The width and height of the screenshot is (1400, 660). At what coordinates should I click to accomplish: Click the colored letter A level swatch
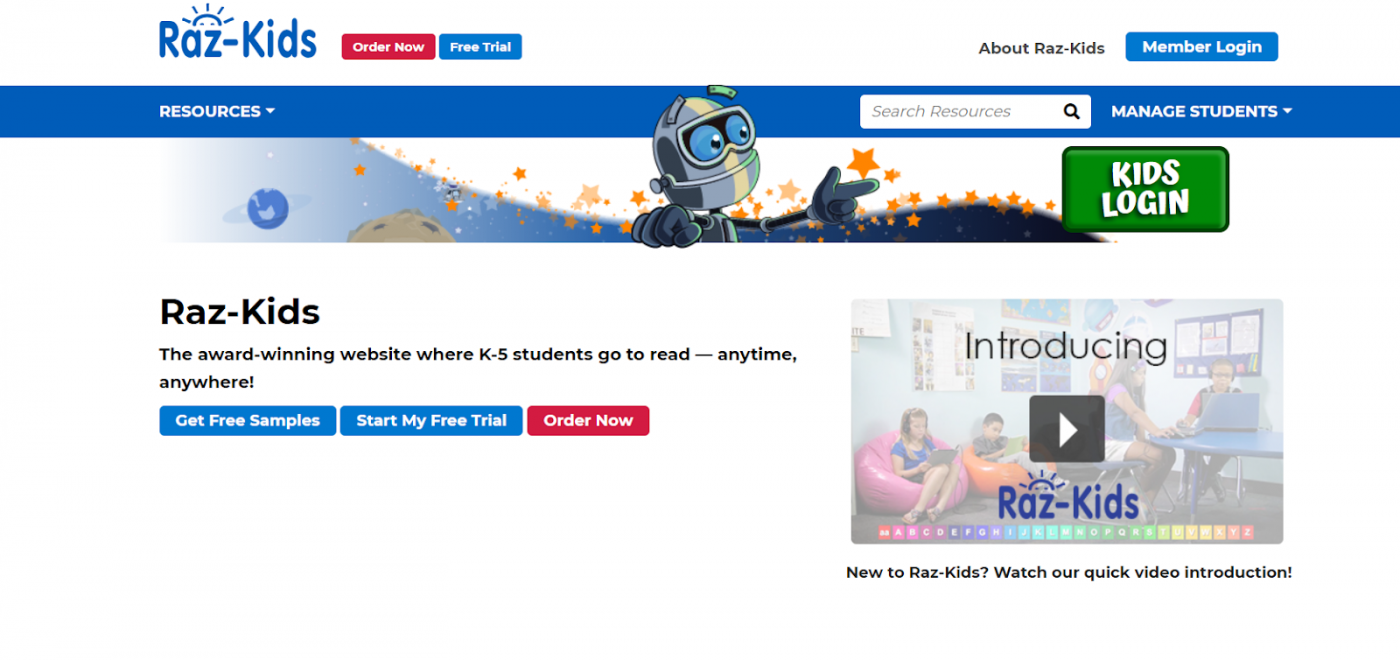tap(897, 530)
